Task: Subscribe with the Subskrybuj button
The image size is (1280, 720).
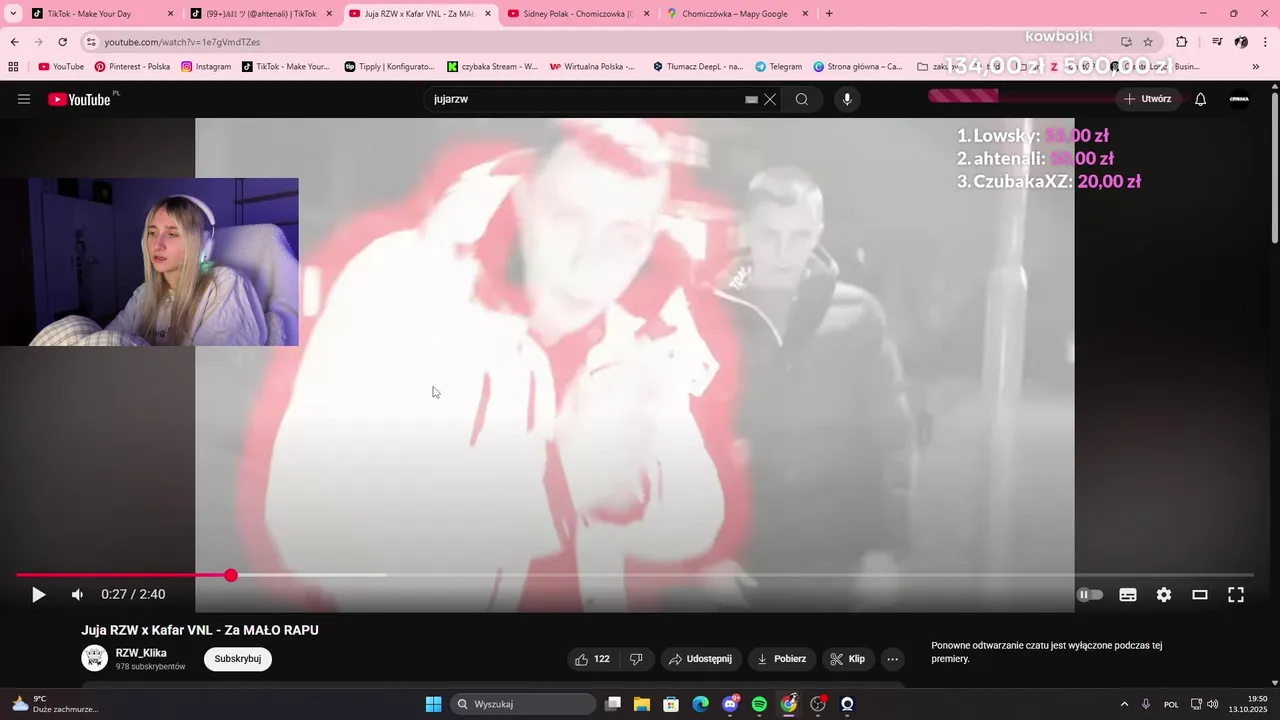Action: pyautogui.click(x=238, y=659)
